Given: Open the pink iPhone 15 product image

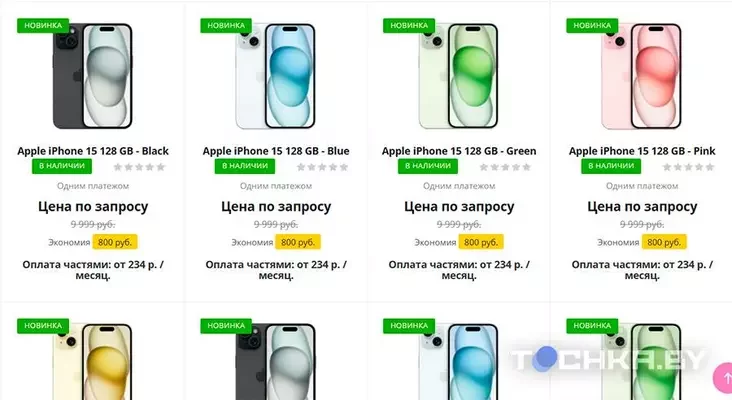Looking at the screenshot, I should [641, 76].
